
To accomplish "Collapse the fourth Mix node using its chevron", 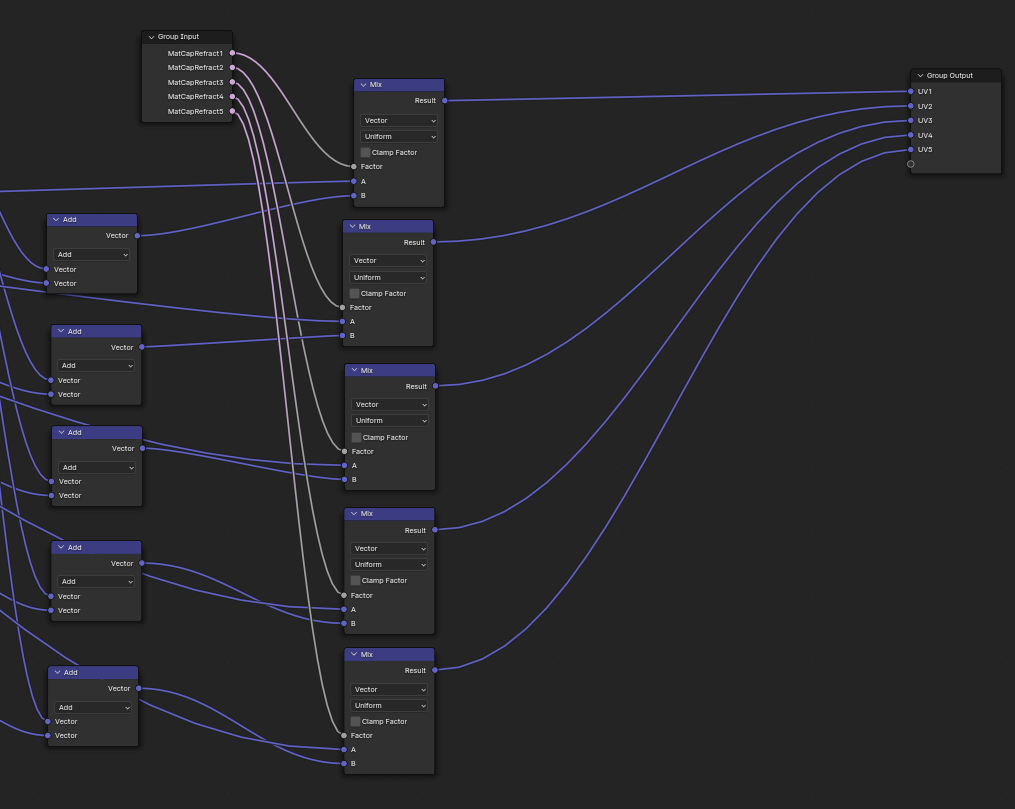I will tap(353, 514).
